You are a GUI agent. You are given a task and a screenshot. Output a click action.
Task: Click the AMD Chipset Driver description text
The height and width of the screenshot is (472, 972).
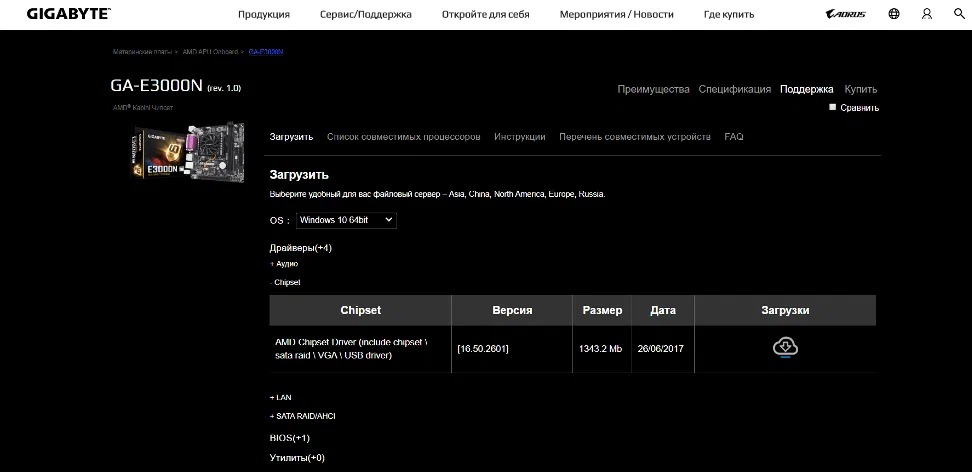[x=351, y=349]
